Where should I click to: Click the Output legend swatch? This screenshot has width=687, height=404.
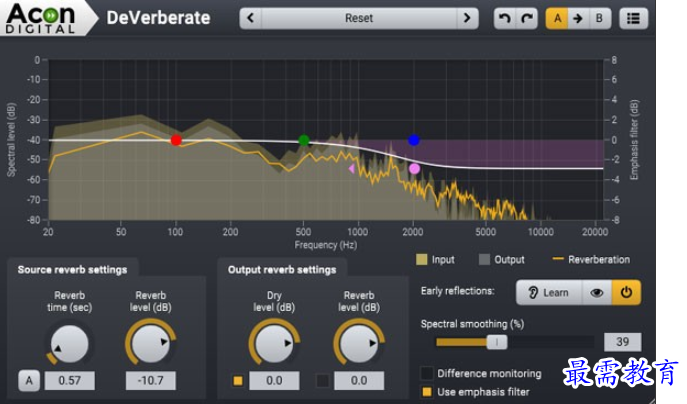[x=484, y=259]
